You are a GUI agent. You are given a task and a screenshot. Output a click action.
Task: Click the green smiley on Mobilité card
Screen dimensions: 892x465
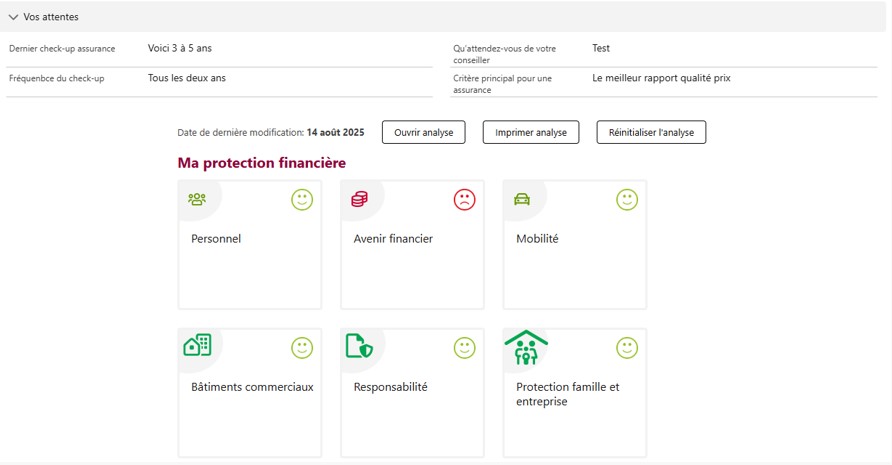[x=627, y=200]
